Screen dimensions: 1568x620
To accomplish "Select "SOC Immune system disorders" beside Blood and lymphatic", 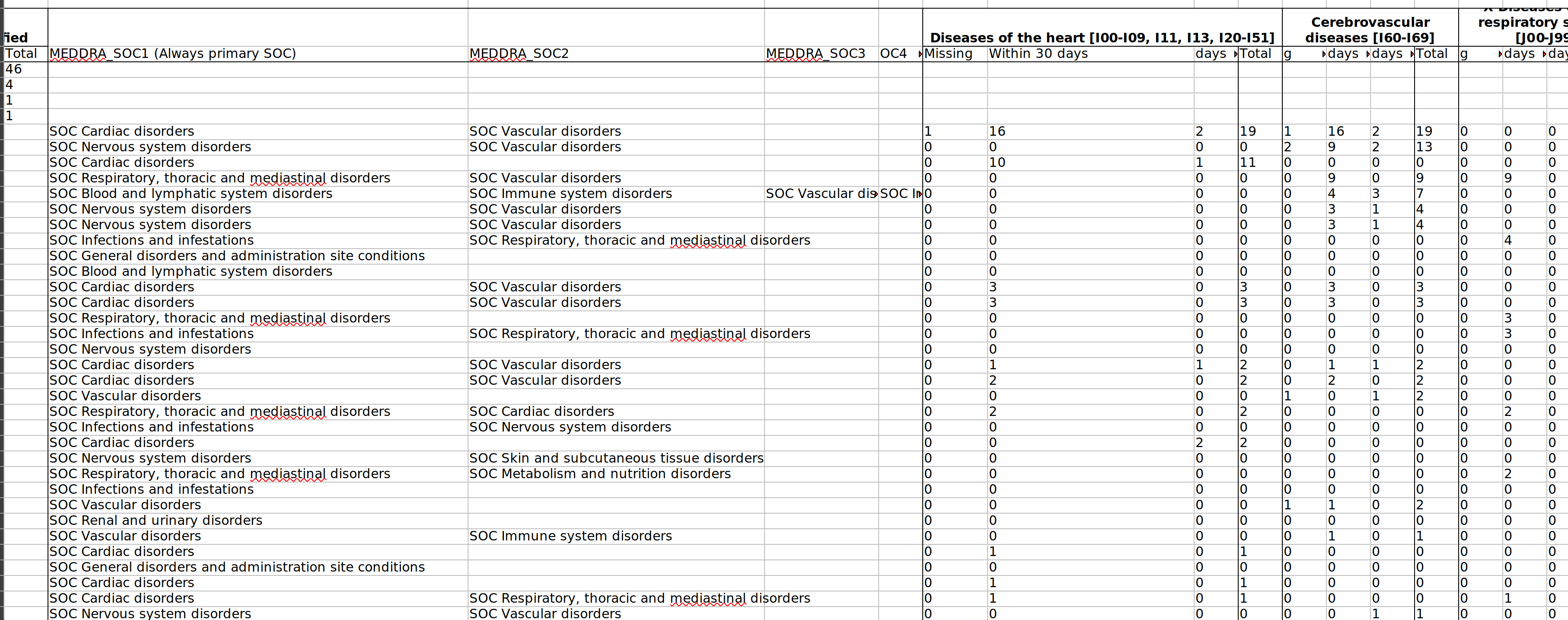I will tap(616, 194).
